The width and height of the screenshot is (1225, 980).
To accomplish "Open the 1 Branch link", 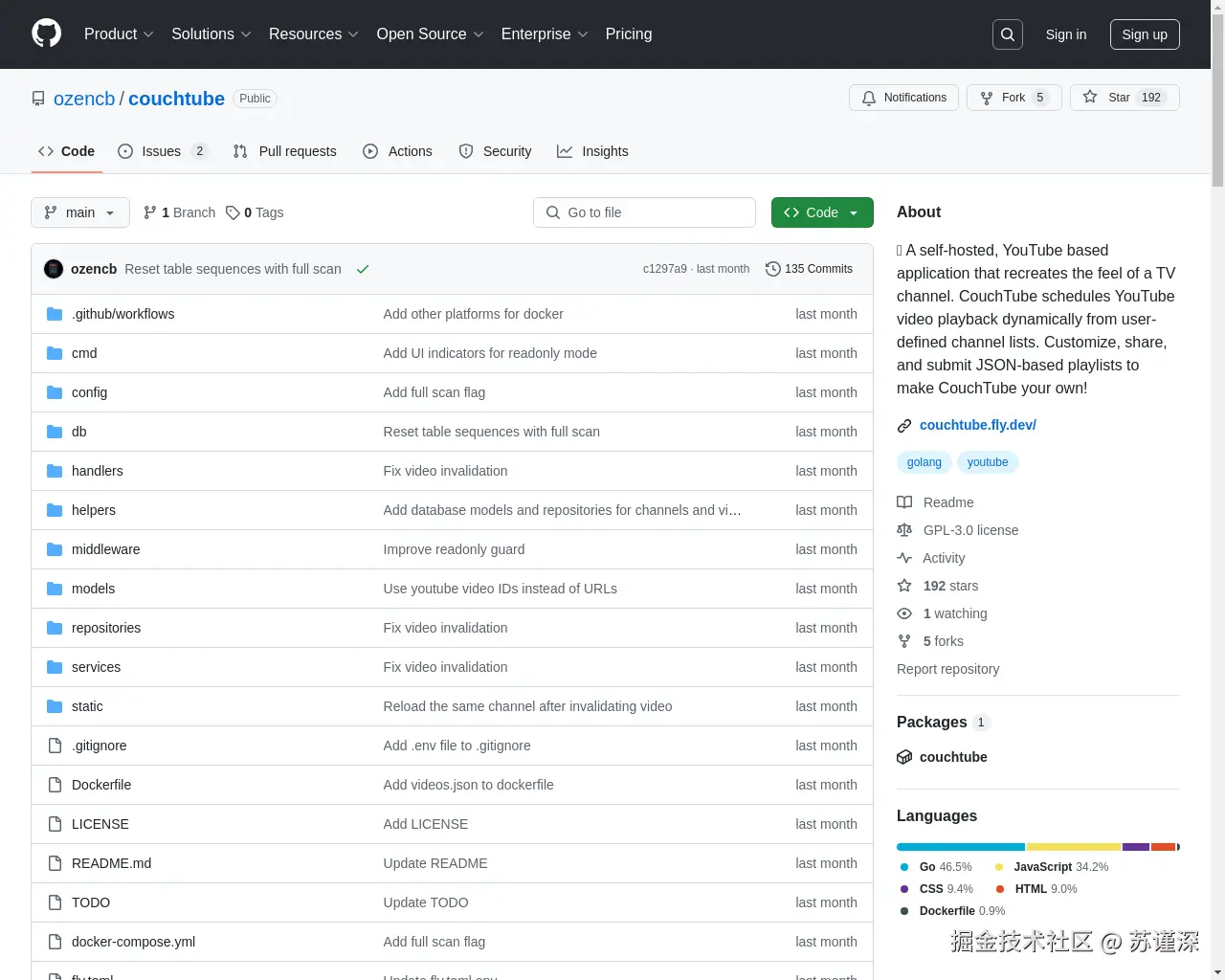I will point(179,212).
